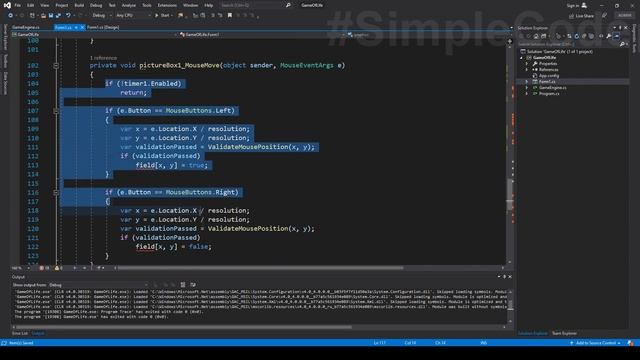Expand the Properties node
Viewport: 640px width, 360px height.
point(527,64)
